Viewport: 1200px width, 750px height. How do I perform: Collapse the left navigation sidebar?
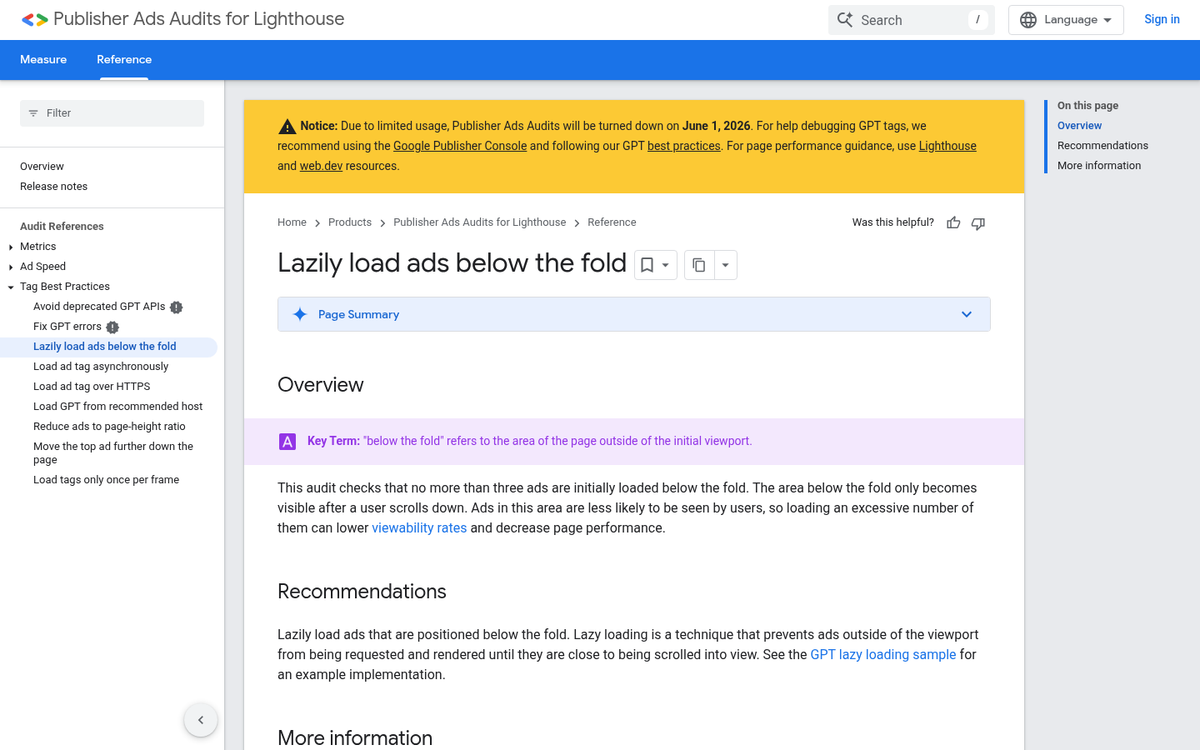pos(200,720)
